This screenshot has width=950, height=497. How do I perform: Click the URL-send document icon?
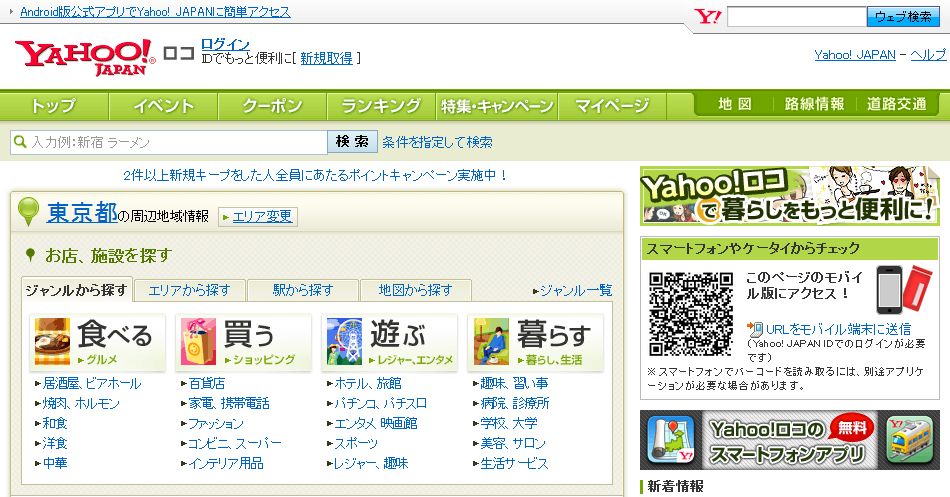755,329
